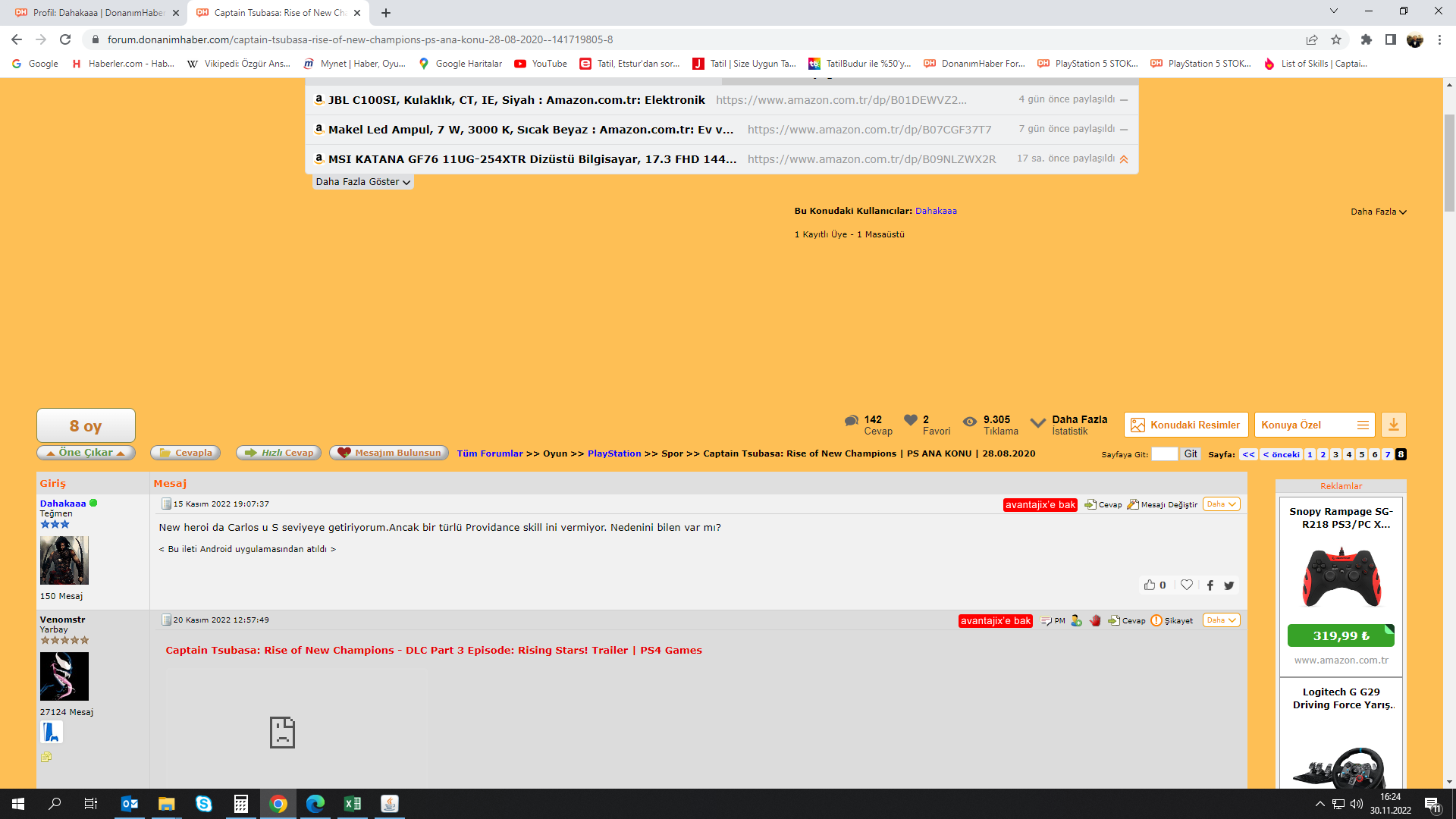Image resolution: width=1456 pixels, height=819 pixels.
Task: Click the browser vertical scrollbar thumb
Action: tap(1450, 163)
